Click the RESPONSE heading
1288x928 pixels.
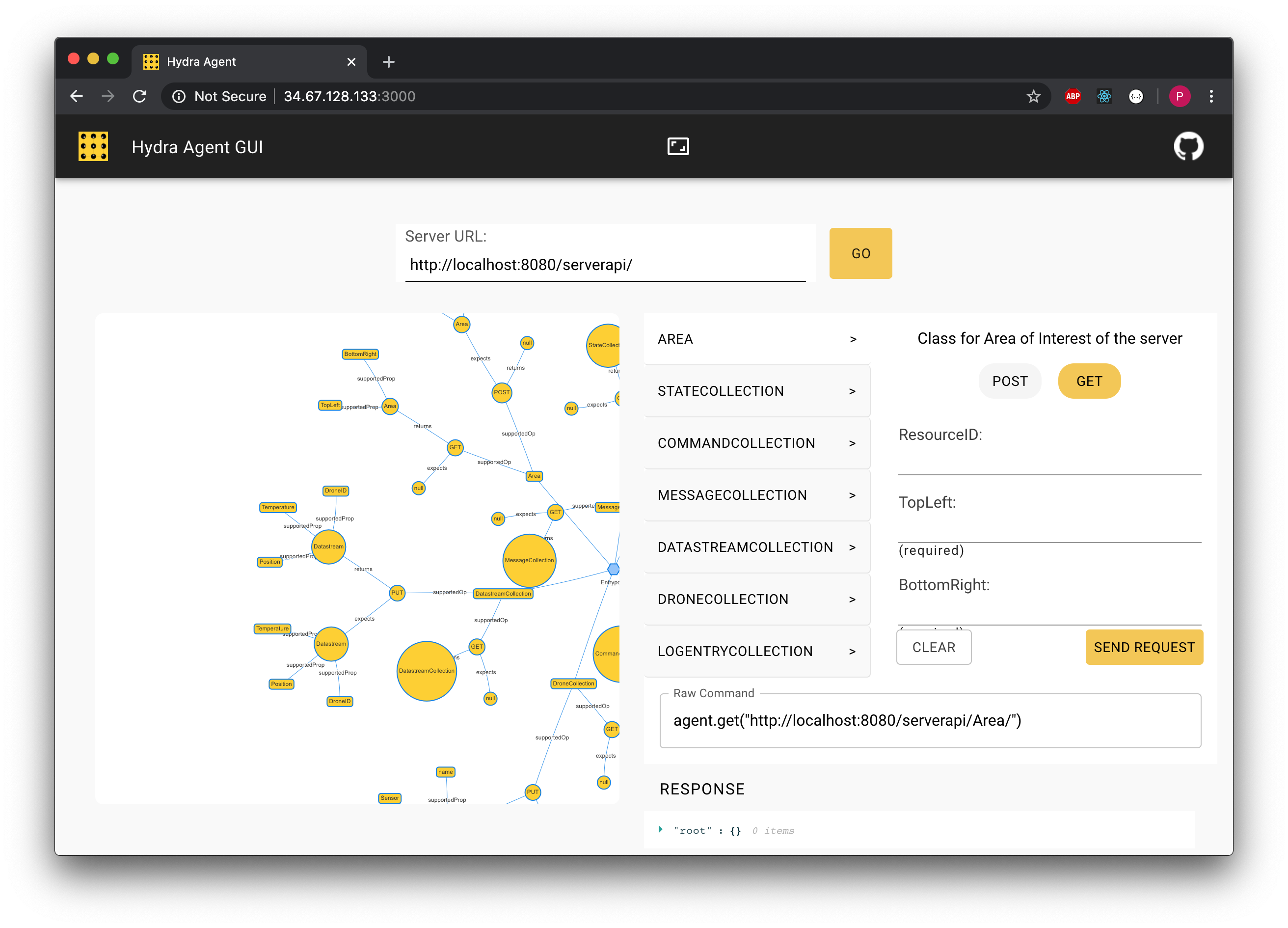[x=702, y=789]
